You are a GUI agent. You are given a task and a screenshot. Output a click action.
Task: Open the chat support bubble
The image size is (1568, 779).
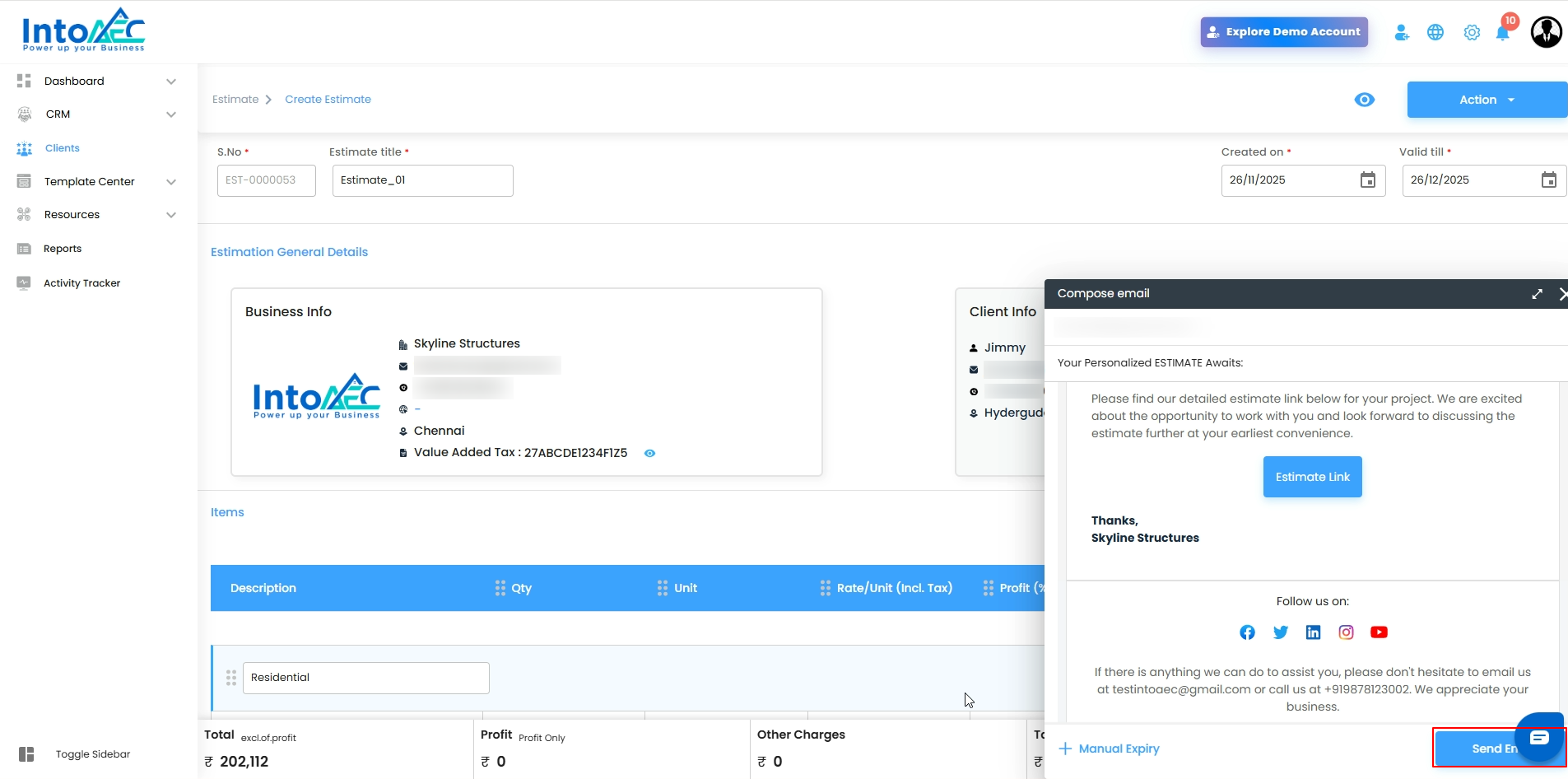1539,738
